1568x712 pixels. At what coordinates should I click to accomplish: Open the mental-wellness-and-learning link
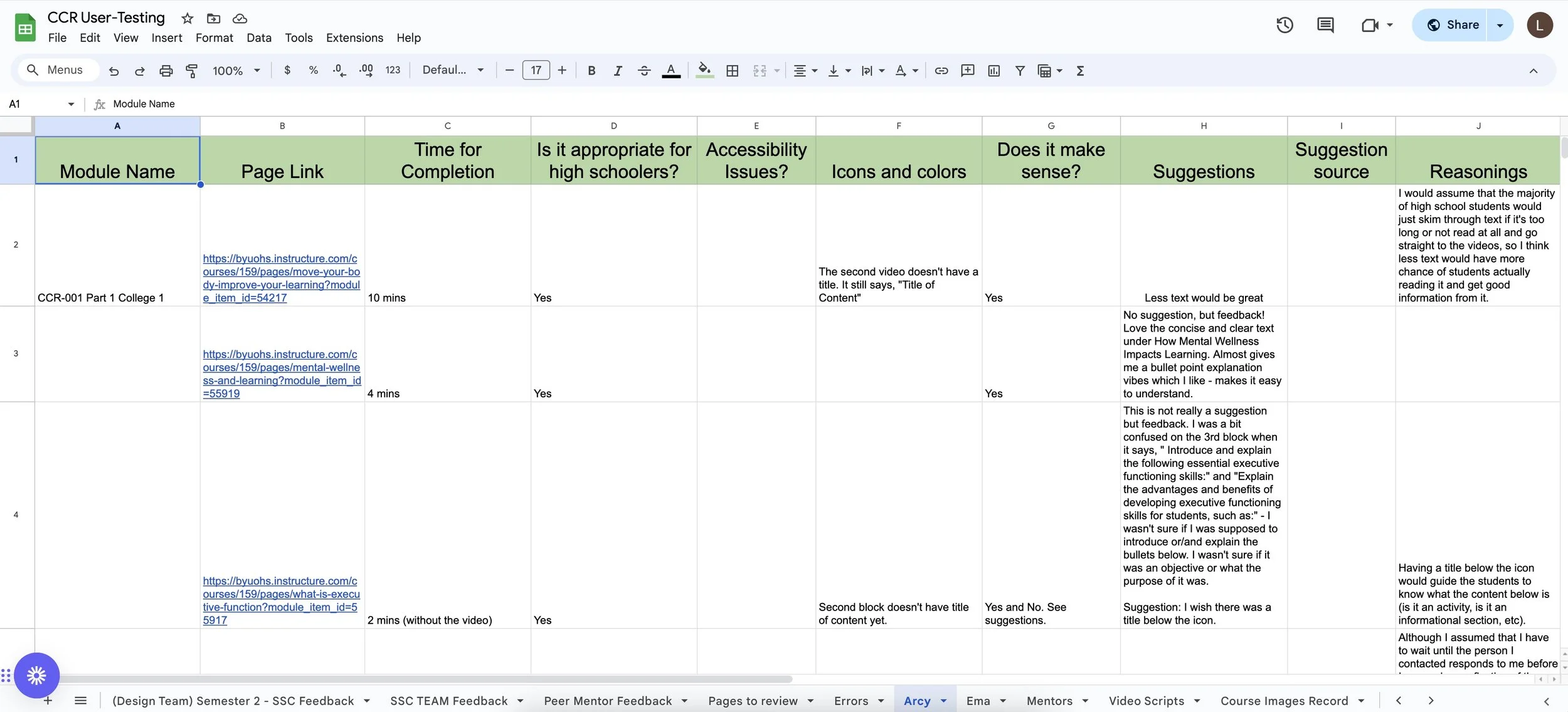tap(282, 374)
